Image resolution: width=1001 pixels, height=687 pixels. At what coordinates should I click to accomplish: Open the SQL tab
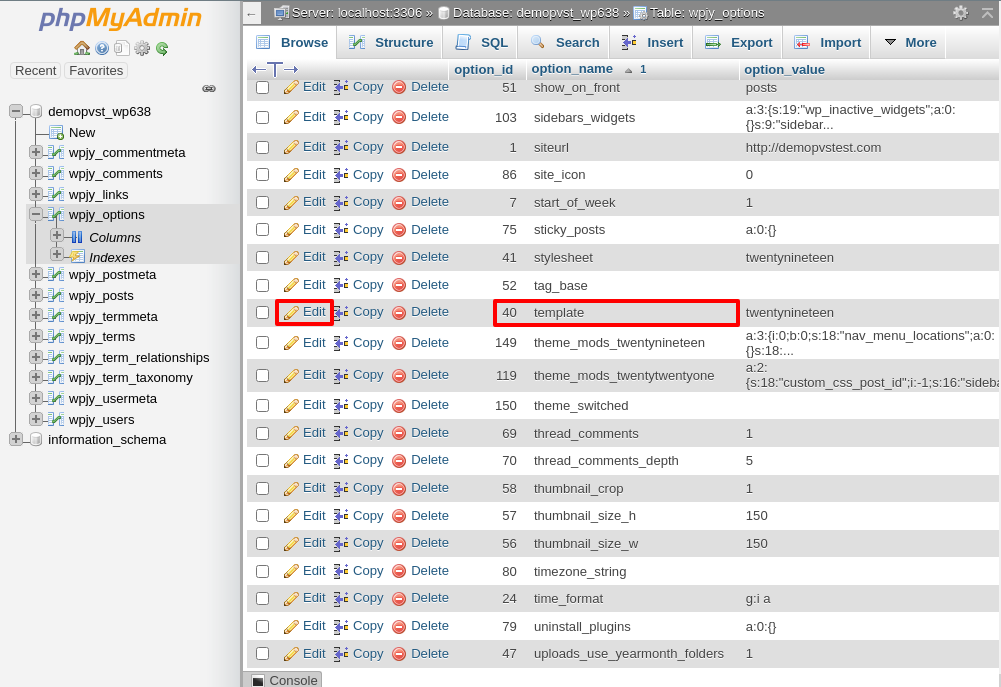point(481,43)
